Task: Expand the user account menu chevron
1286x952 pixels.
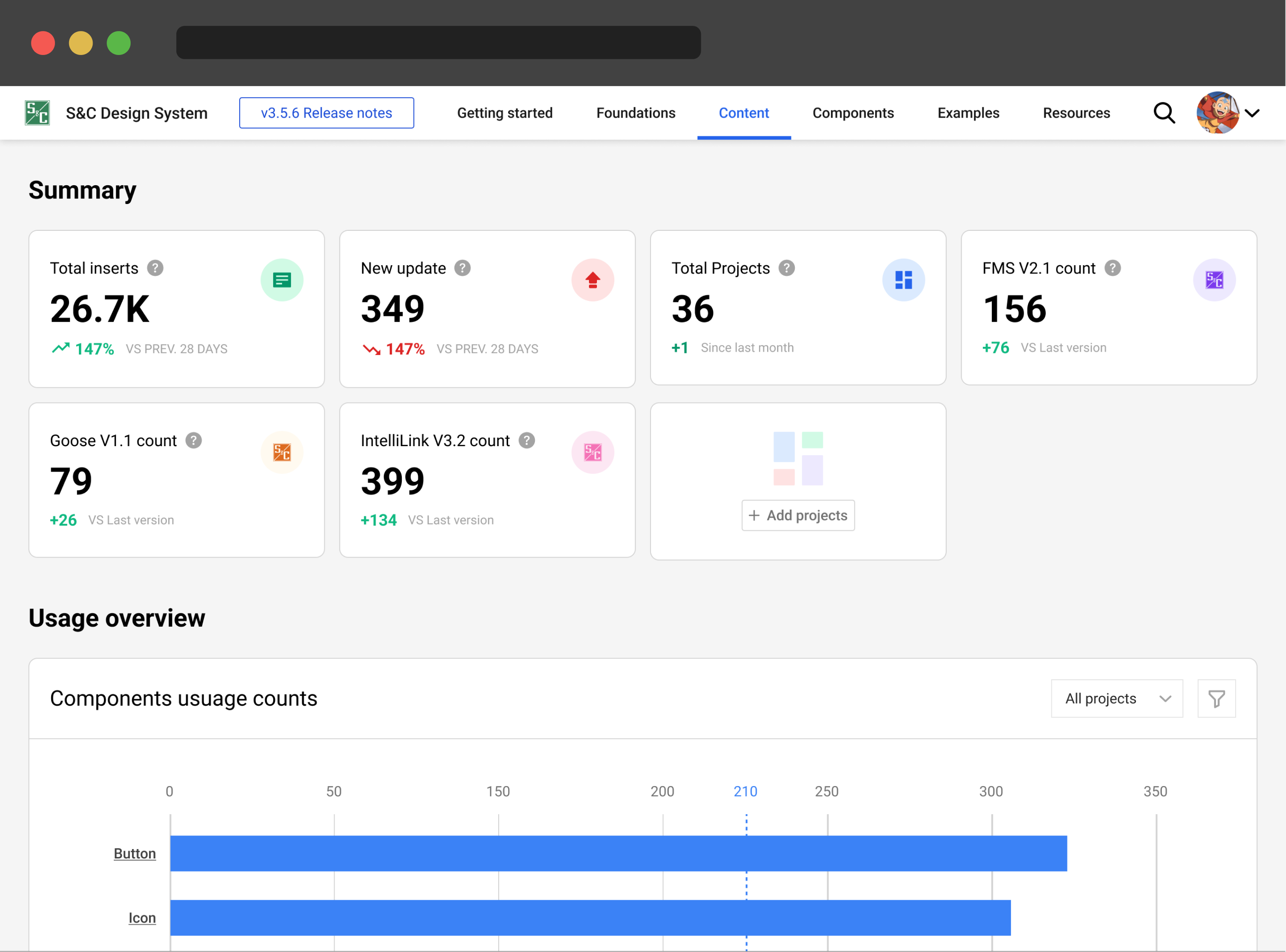Action: [1253, 113]
